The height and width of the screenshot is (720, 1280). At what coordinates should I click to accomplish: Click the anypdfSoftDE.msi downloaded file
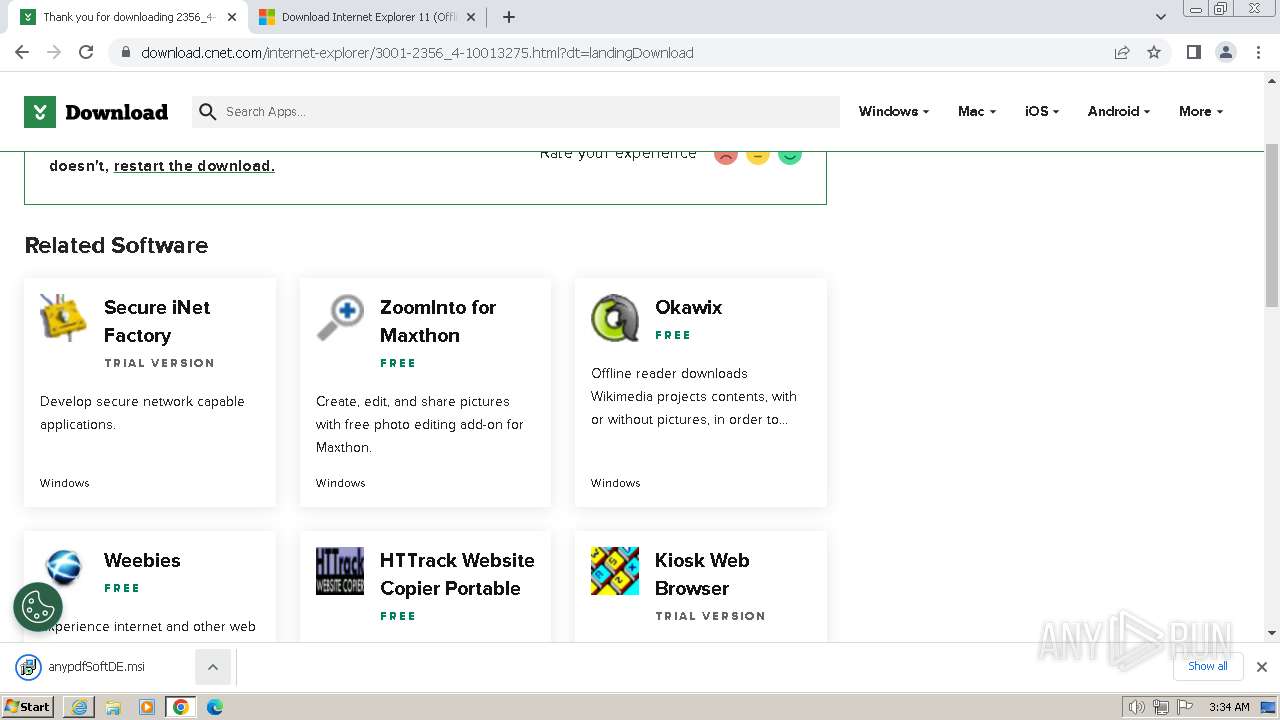click(97, 666)
